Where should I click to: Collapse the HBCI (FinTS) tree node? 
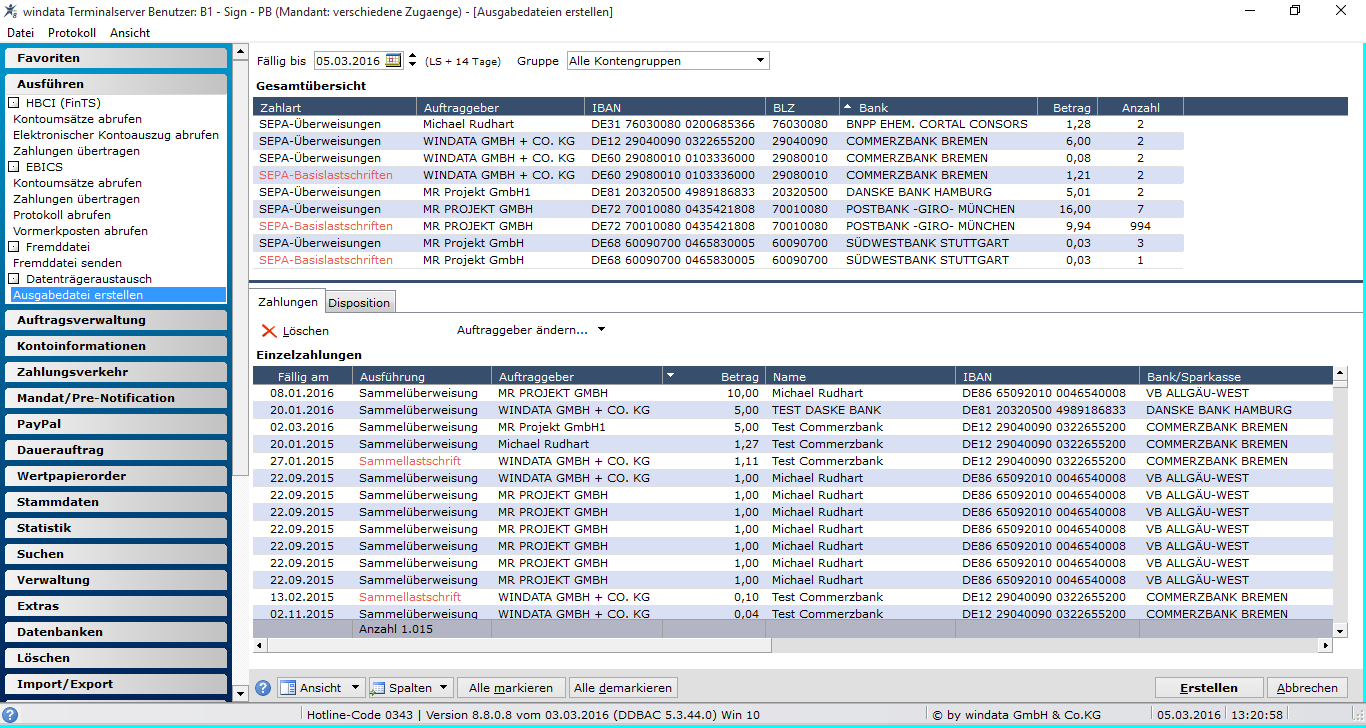tap(14, 103)
